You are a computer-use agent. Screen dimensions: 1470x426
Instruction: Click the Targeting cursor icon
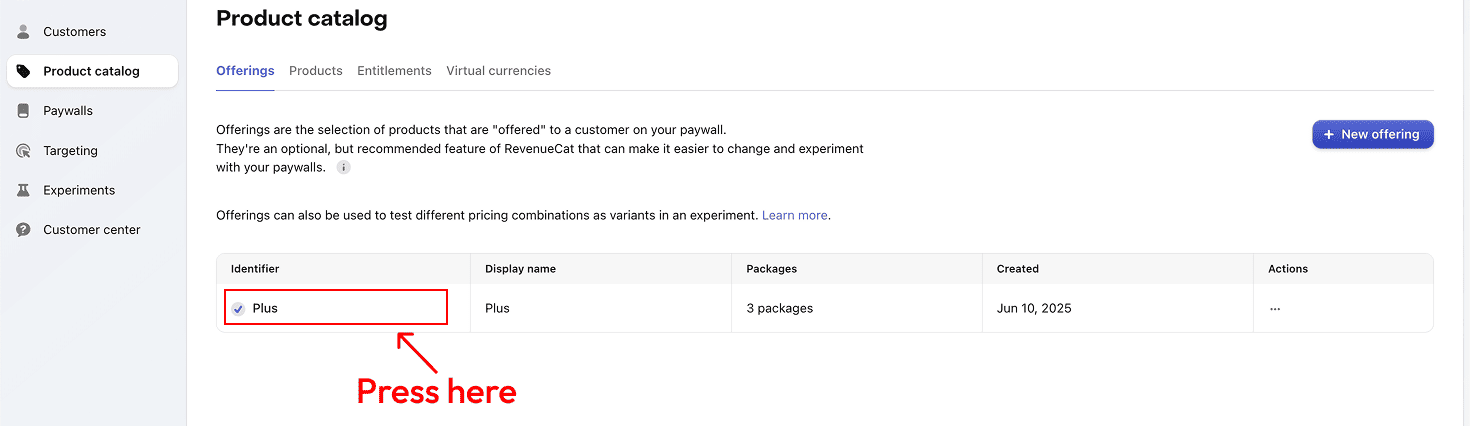(24, 151)
